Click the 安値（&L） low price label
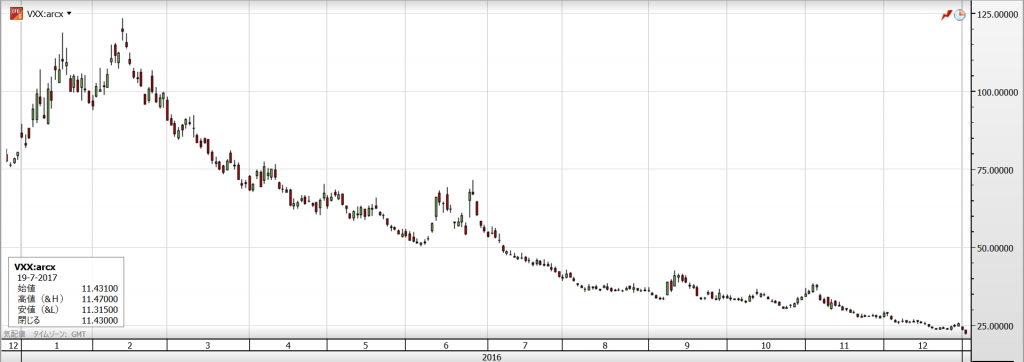The width and height of the screenshot is (1024, 362). click(x=39, y=309)
